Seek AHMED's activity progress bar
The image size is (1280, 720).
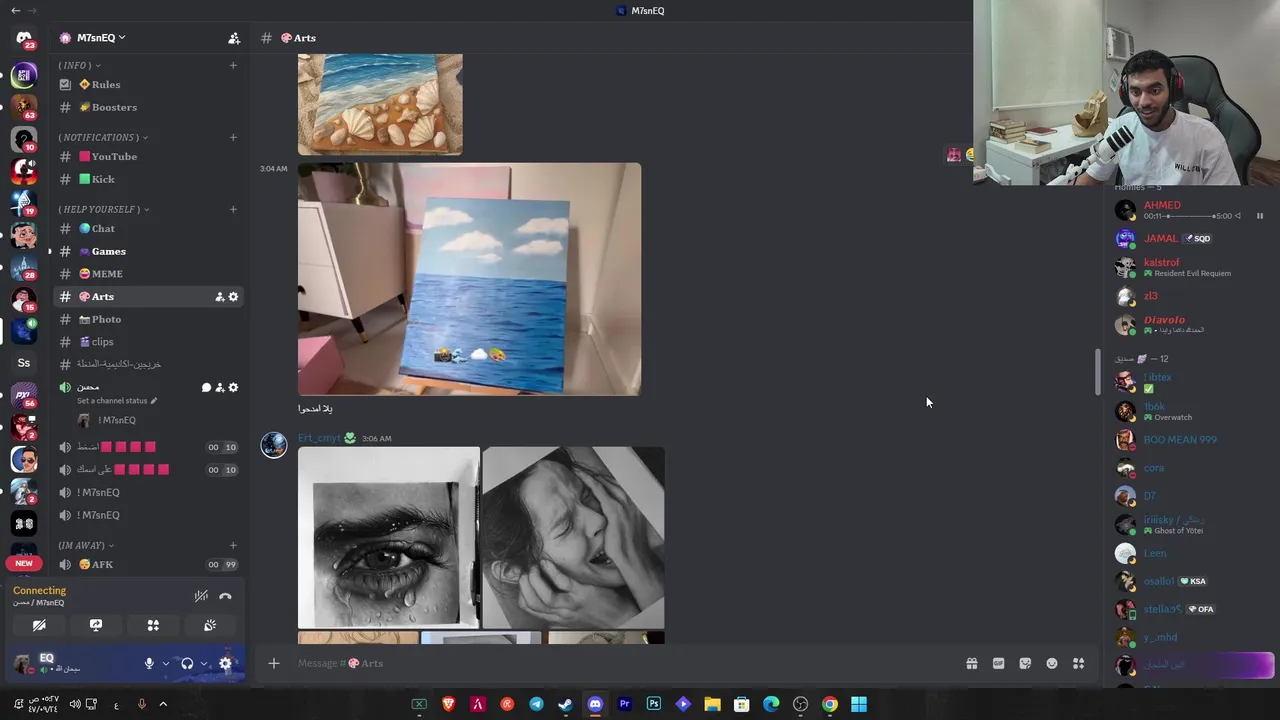(x=1190, y=216)
